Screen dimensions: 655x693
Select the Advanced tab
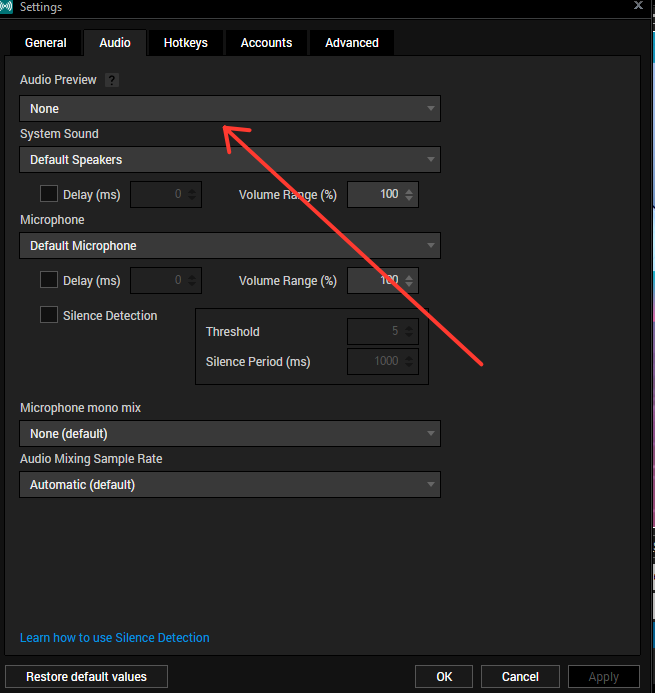[352, 43]
